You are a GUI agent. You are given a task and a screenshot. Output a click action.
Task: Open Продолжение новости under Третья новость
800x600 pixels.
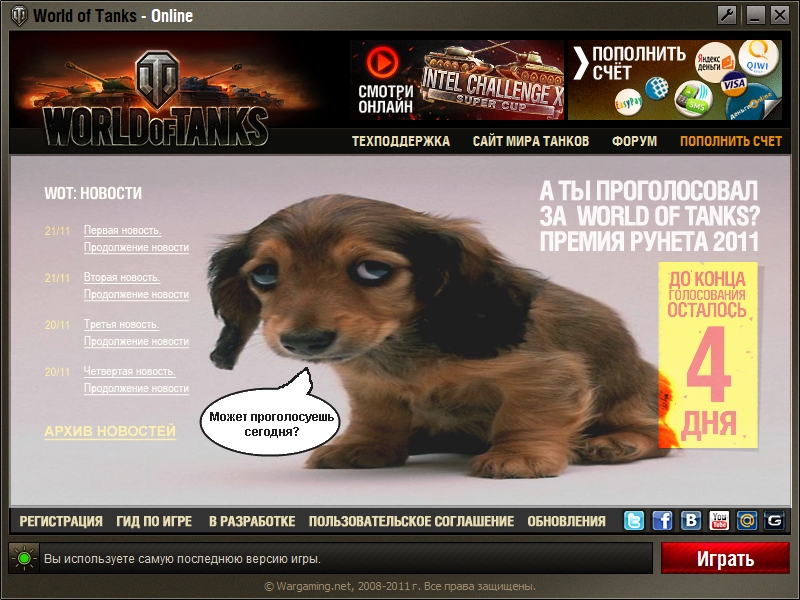[136, 341]
